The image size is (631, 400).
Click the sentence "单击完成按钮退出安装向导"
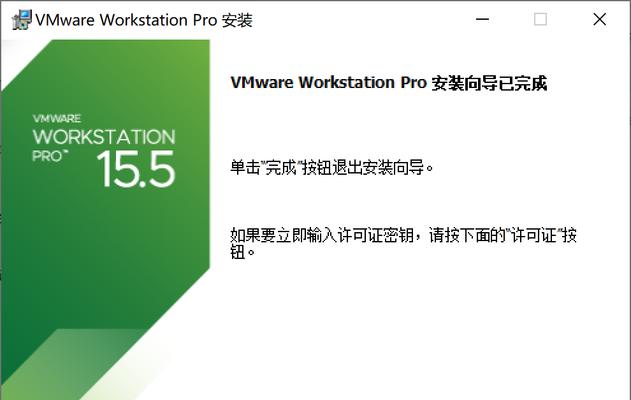(332, 167)
